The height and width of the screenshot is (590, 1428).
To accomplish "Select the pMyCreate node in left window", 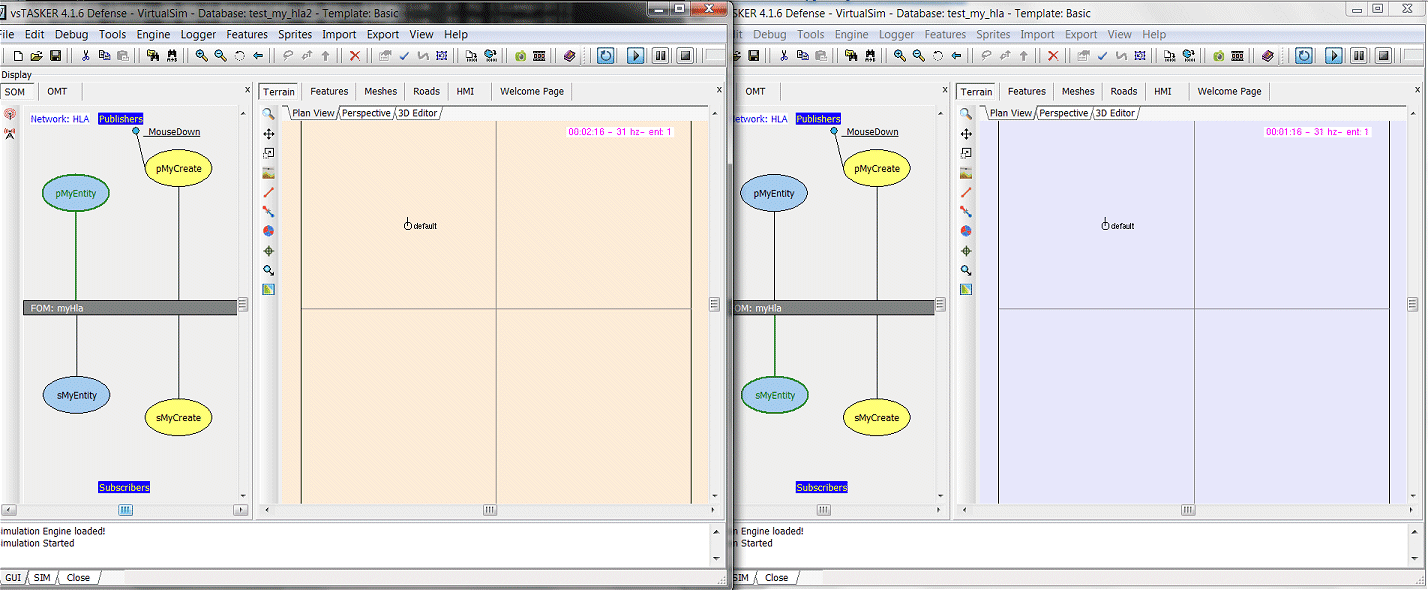I will click(178, 168).
